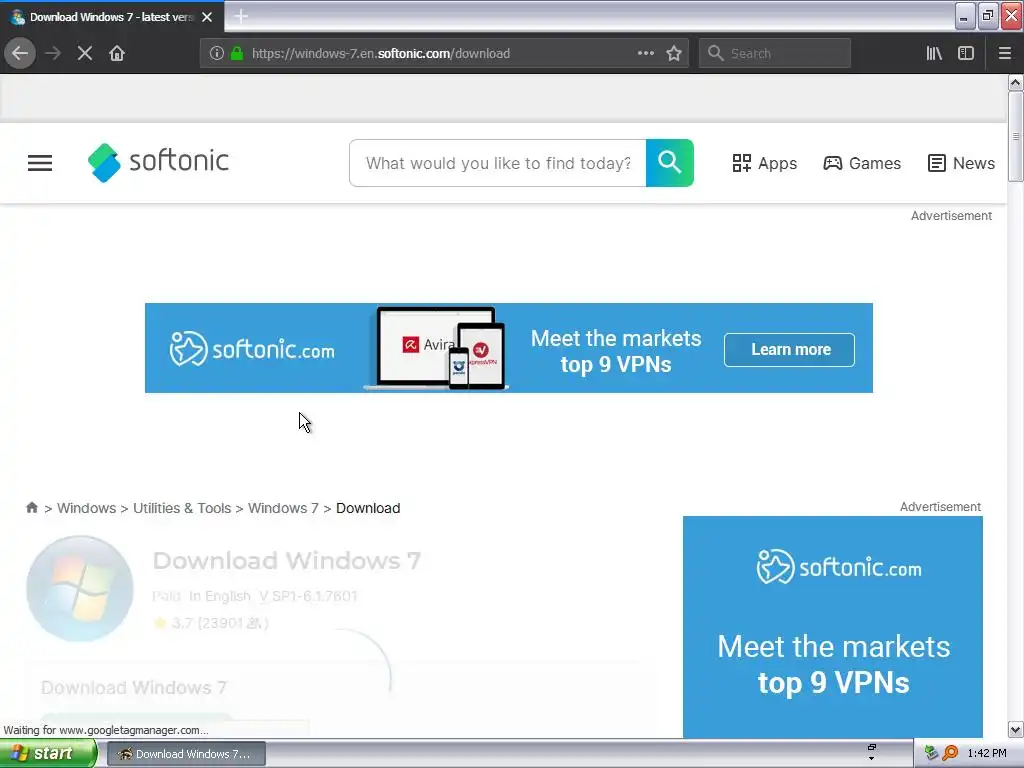Stop loading the page with X button
This screenshot has width=1024, height=768.
point(85,53)
